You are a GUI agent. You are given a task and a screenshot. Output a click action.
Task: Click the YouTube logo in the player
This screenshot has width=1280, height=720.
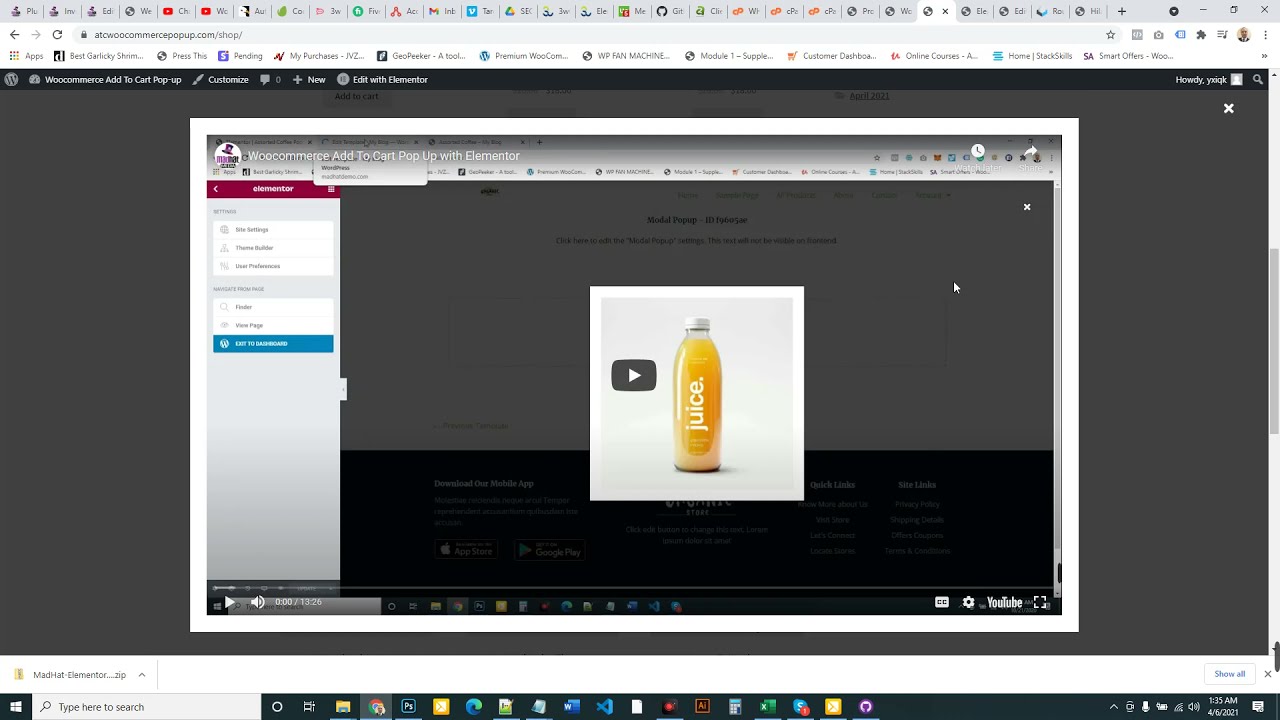1004,602
